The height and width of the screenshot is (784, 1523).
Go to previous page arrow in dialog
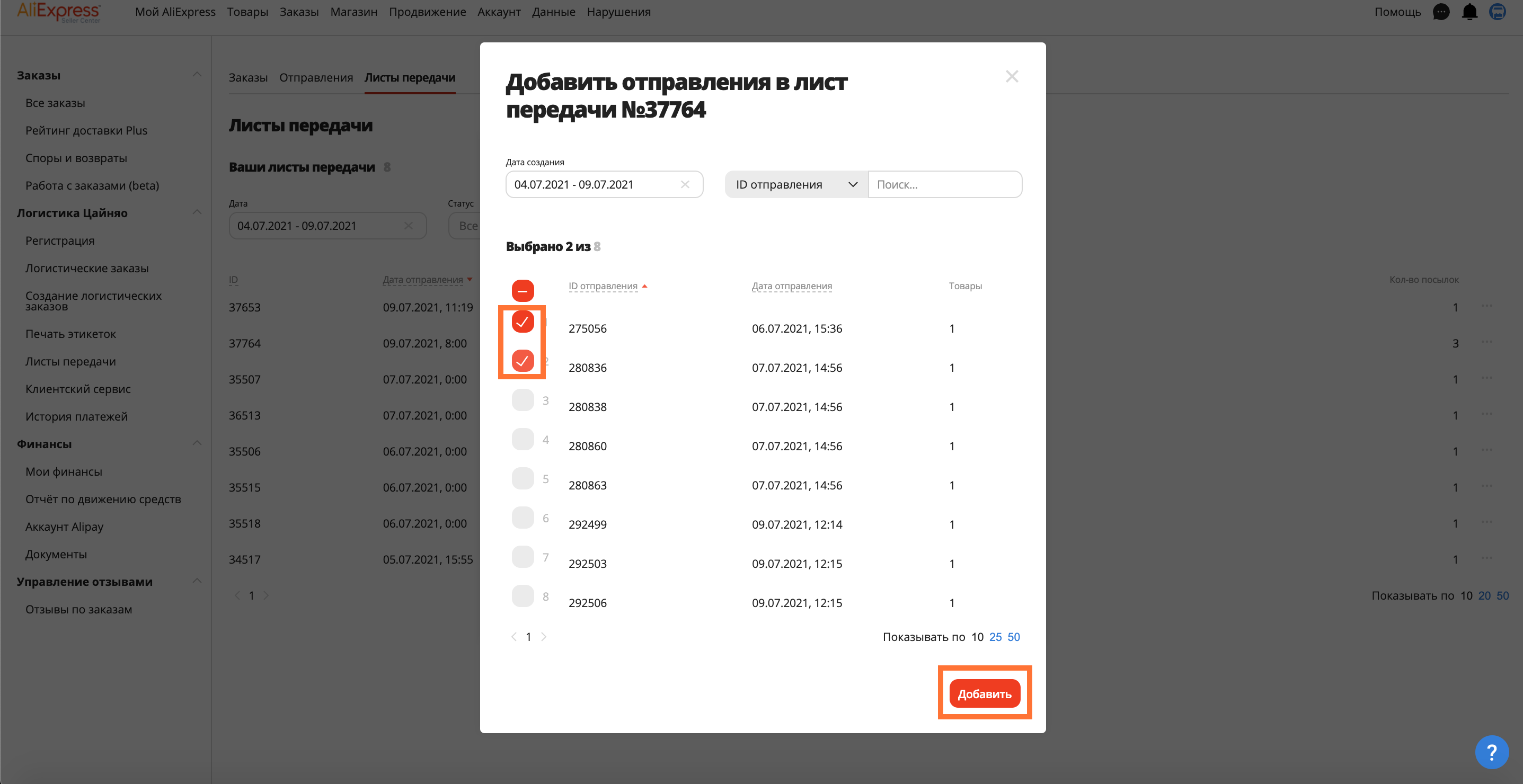click(514, 636)
